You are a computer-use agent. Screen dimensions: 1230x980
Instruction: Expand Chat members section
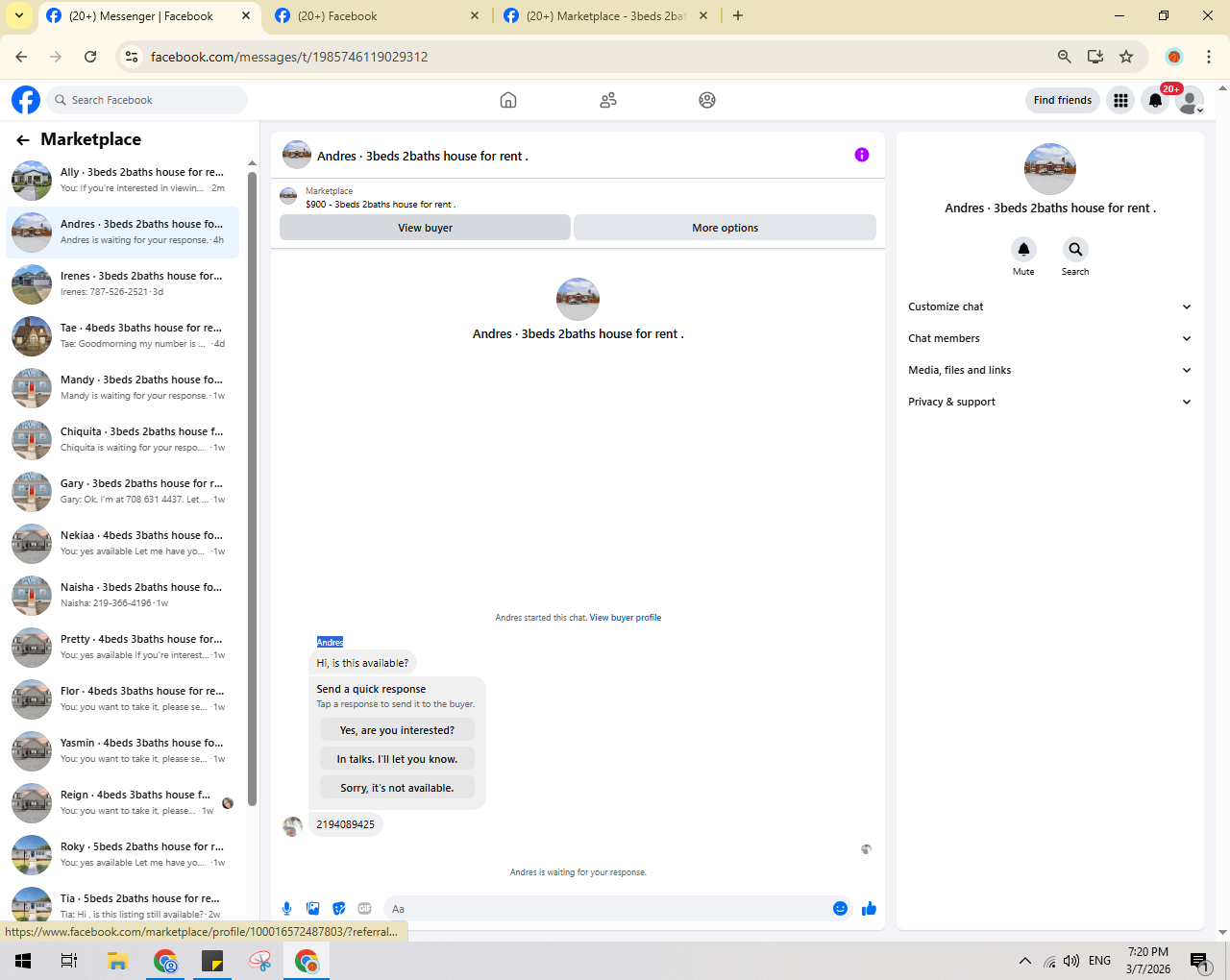[1049, 338]
